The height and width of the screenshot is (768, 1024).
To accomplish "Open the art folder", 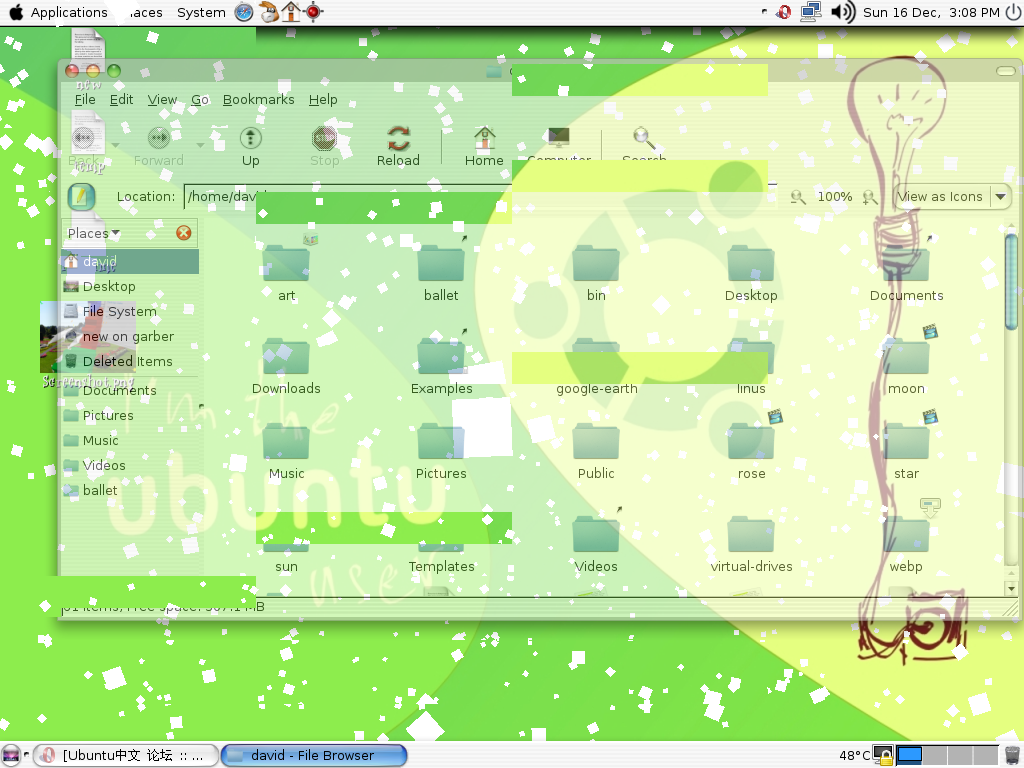I will coord(286,273).
